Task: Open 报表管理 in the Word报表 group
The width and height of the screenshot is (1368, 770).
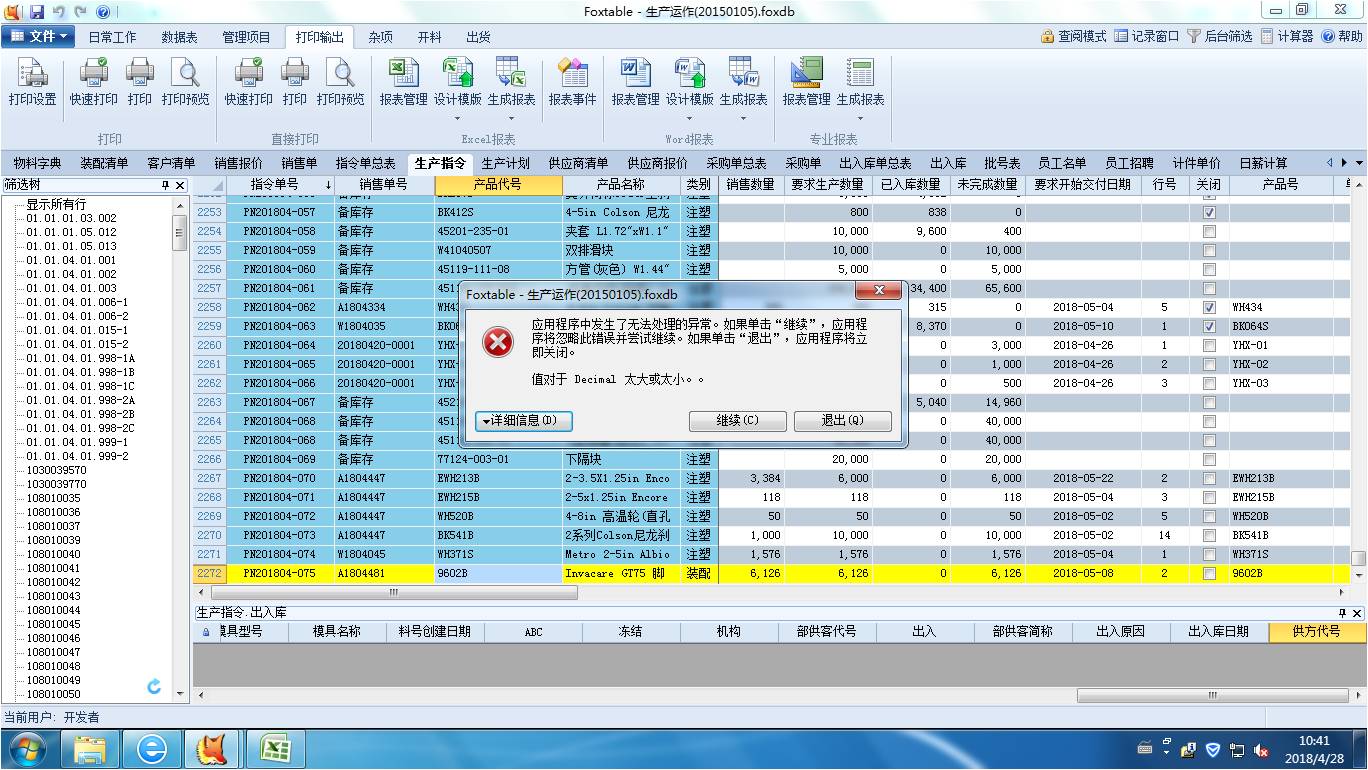Action: point(636,82)
